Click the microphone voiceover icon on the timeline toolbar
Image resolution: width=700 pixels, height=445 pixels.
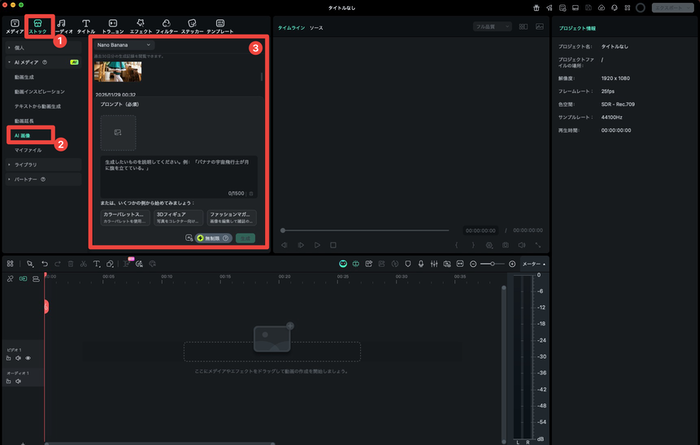[x=421, y=263]
